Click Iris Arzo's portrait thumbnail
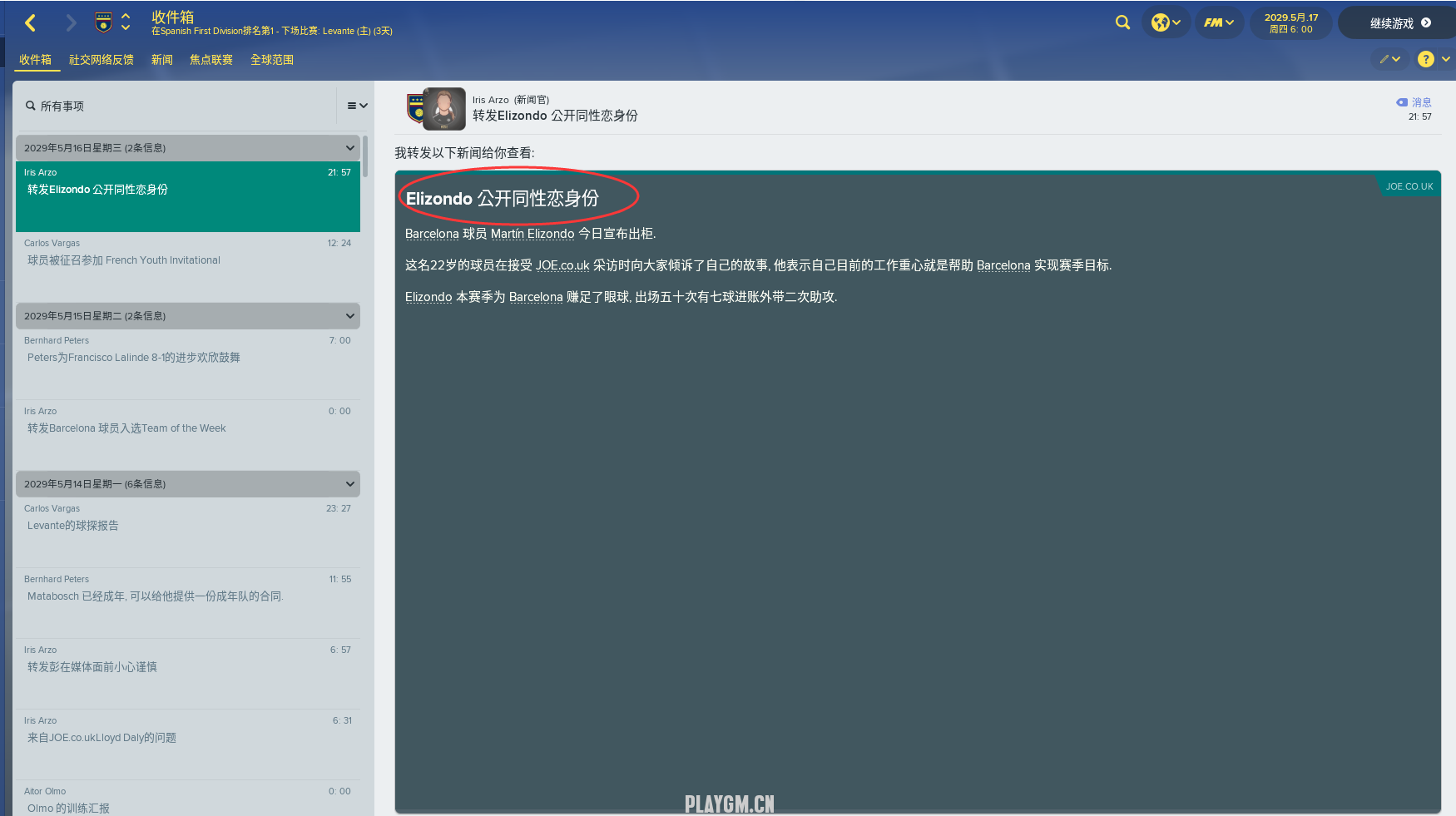 pos(444,109)
